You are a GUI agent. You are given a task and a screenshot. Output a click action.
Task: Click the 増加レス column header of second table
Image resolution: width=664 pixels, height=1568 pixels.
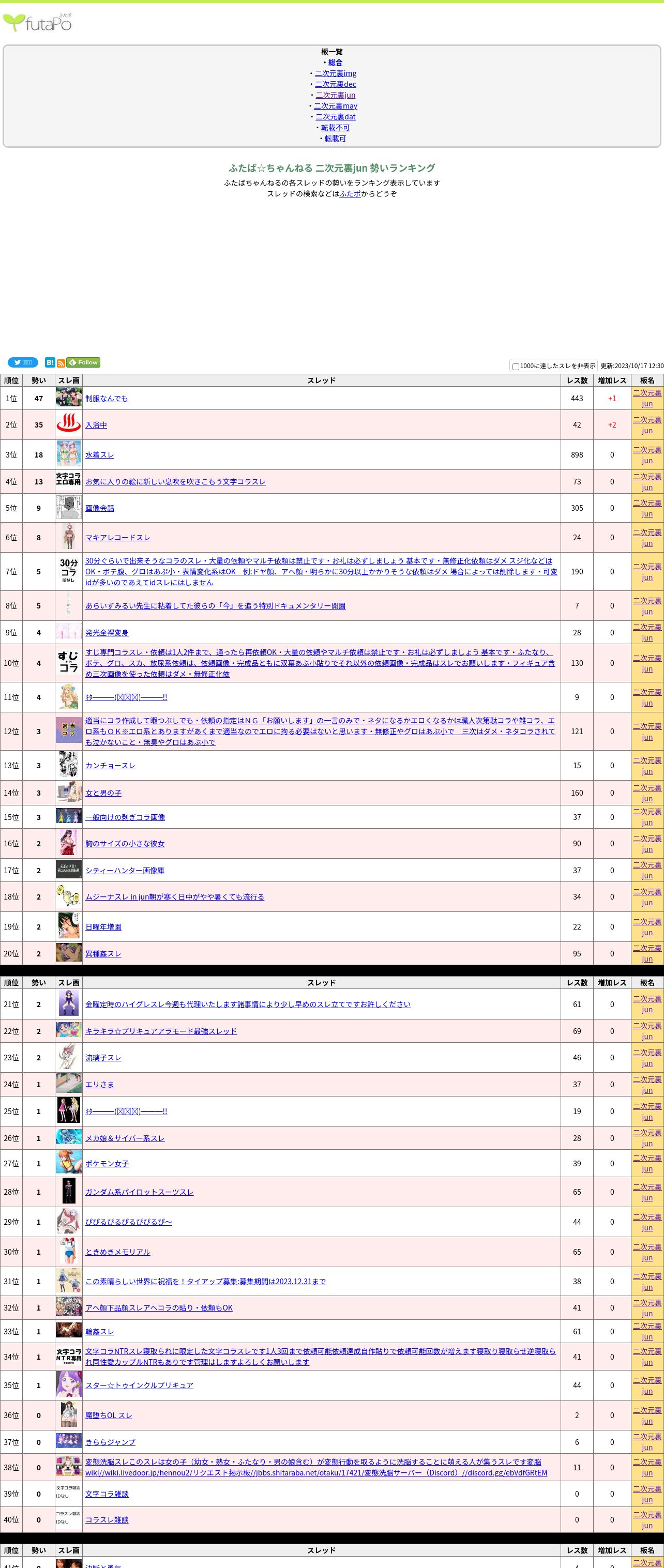(612, 982)
